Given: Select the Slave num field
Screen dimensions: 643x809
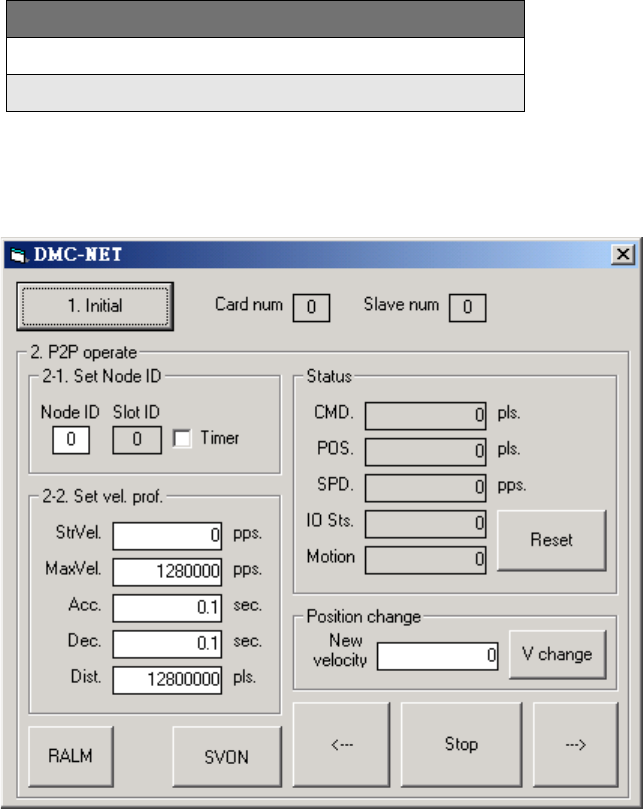Looking at the screenshot, I should 468,308.
